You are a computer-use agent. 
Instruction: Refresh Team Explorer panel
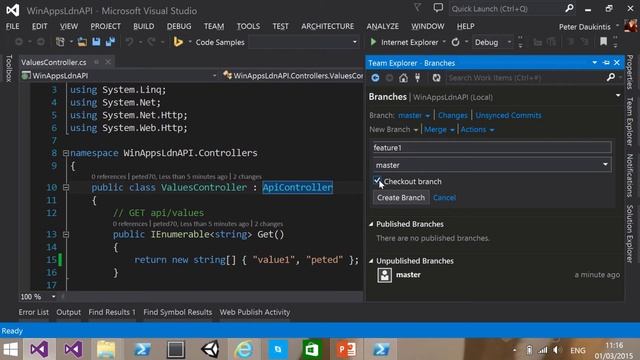pyautogui.click(x=436, y=78)
